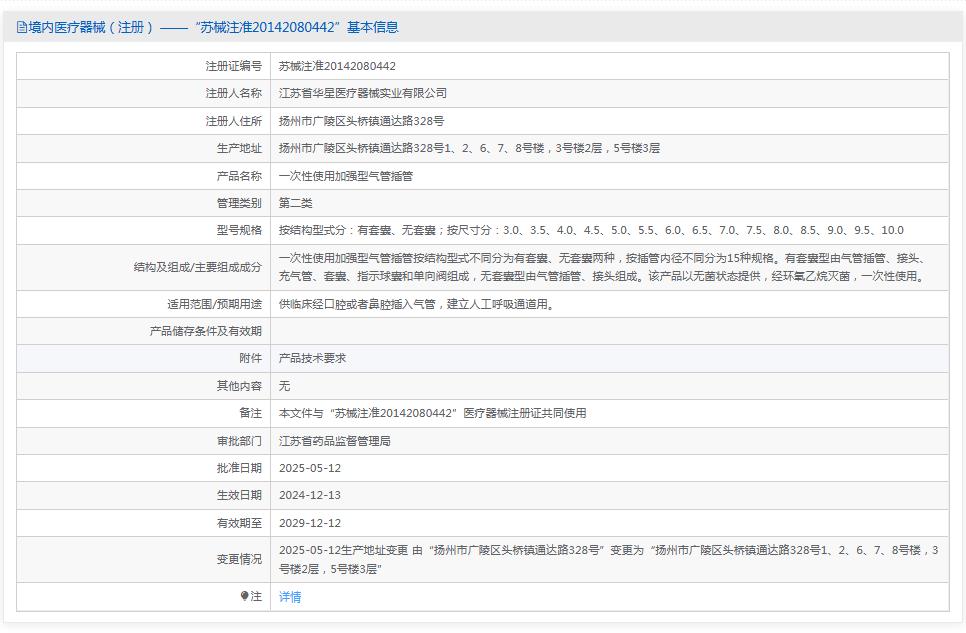Click the document icon before the page title
966x633 pixels.
(22, 28)
